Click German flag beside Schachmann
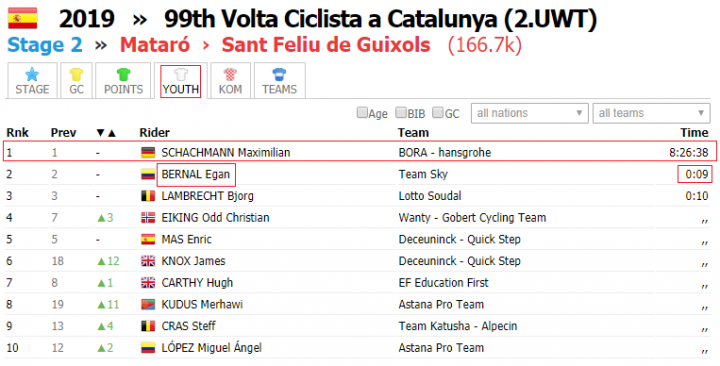 (148, 152)
